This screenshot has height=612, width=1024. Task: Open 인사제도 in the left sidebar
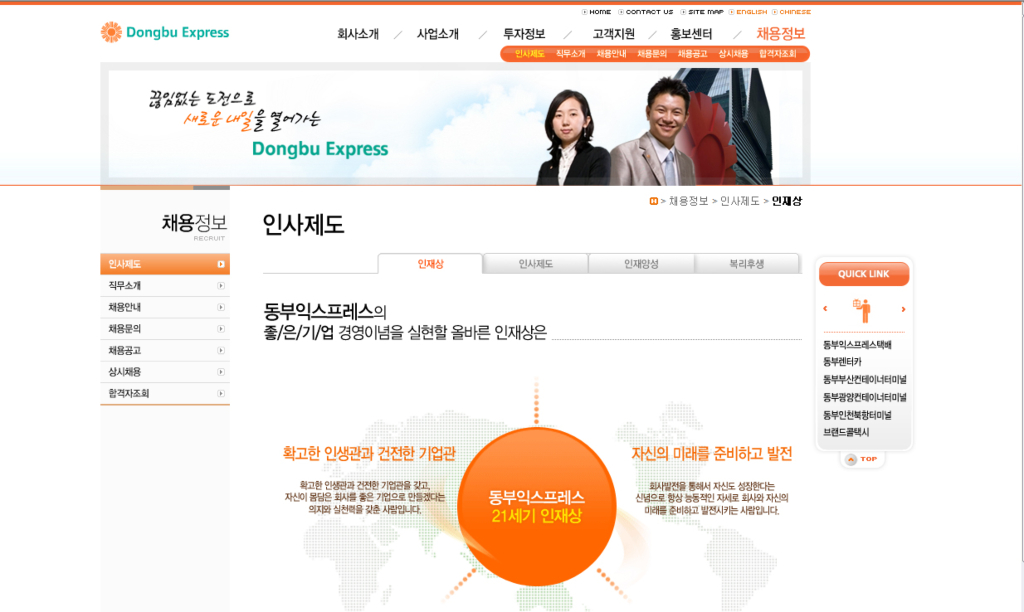coord(165,264)
